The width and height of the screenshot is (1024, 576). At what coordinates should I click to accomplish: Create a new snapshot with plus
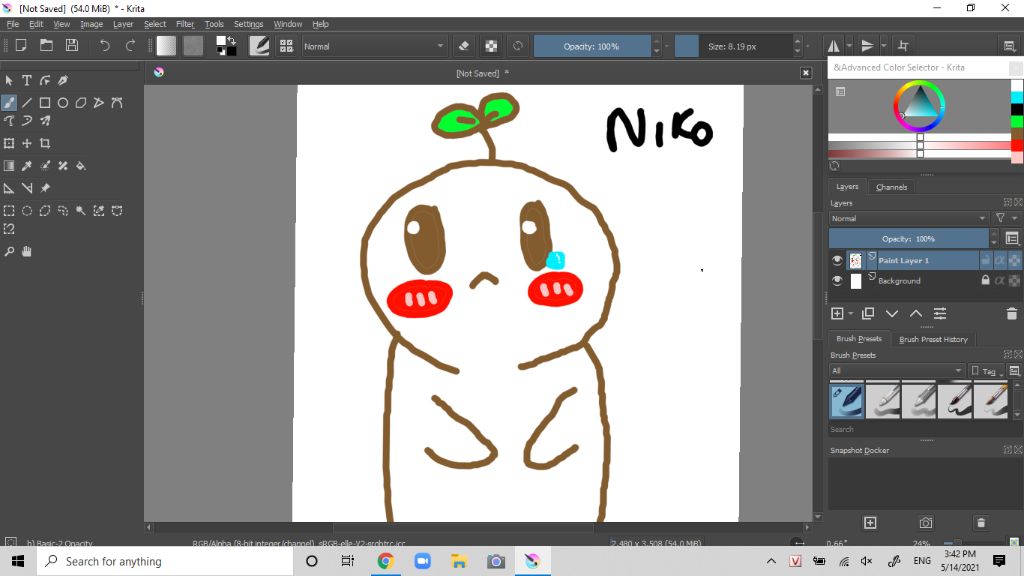(870, 523)
